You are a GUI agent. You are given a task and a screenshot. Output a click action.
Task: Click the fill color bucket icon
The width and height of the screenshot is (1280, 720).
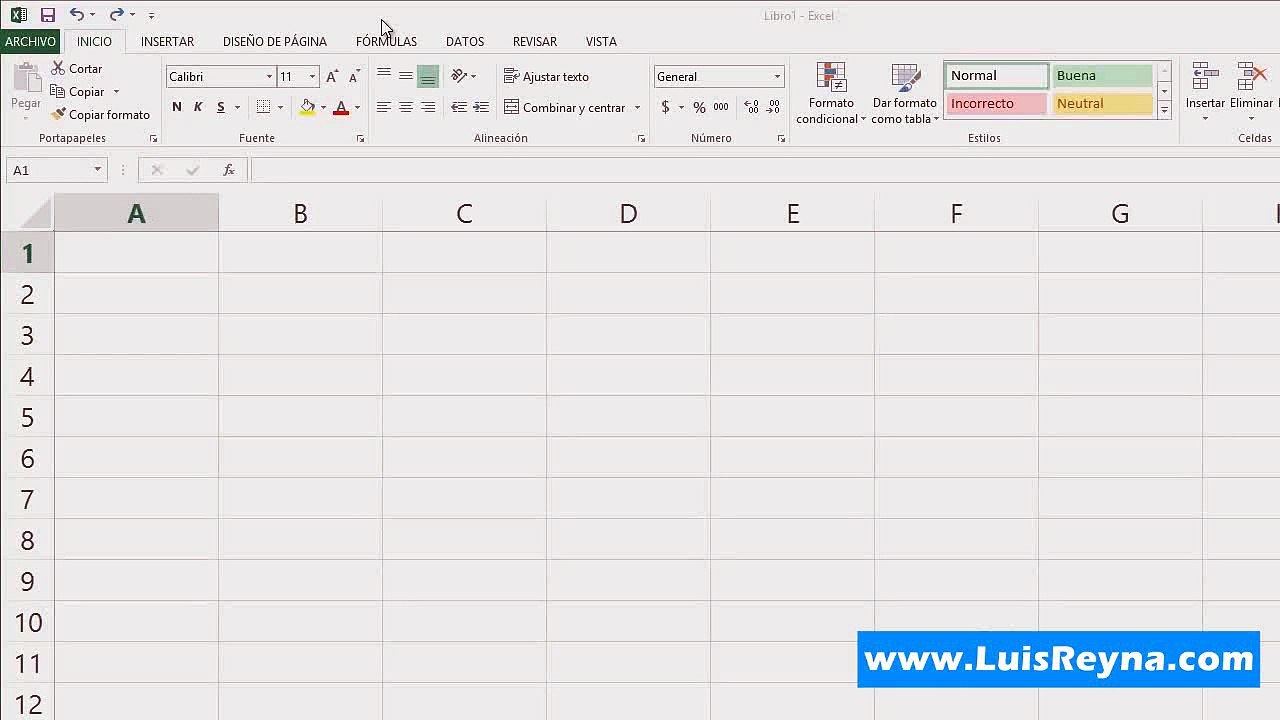(x=308, y=107)
